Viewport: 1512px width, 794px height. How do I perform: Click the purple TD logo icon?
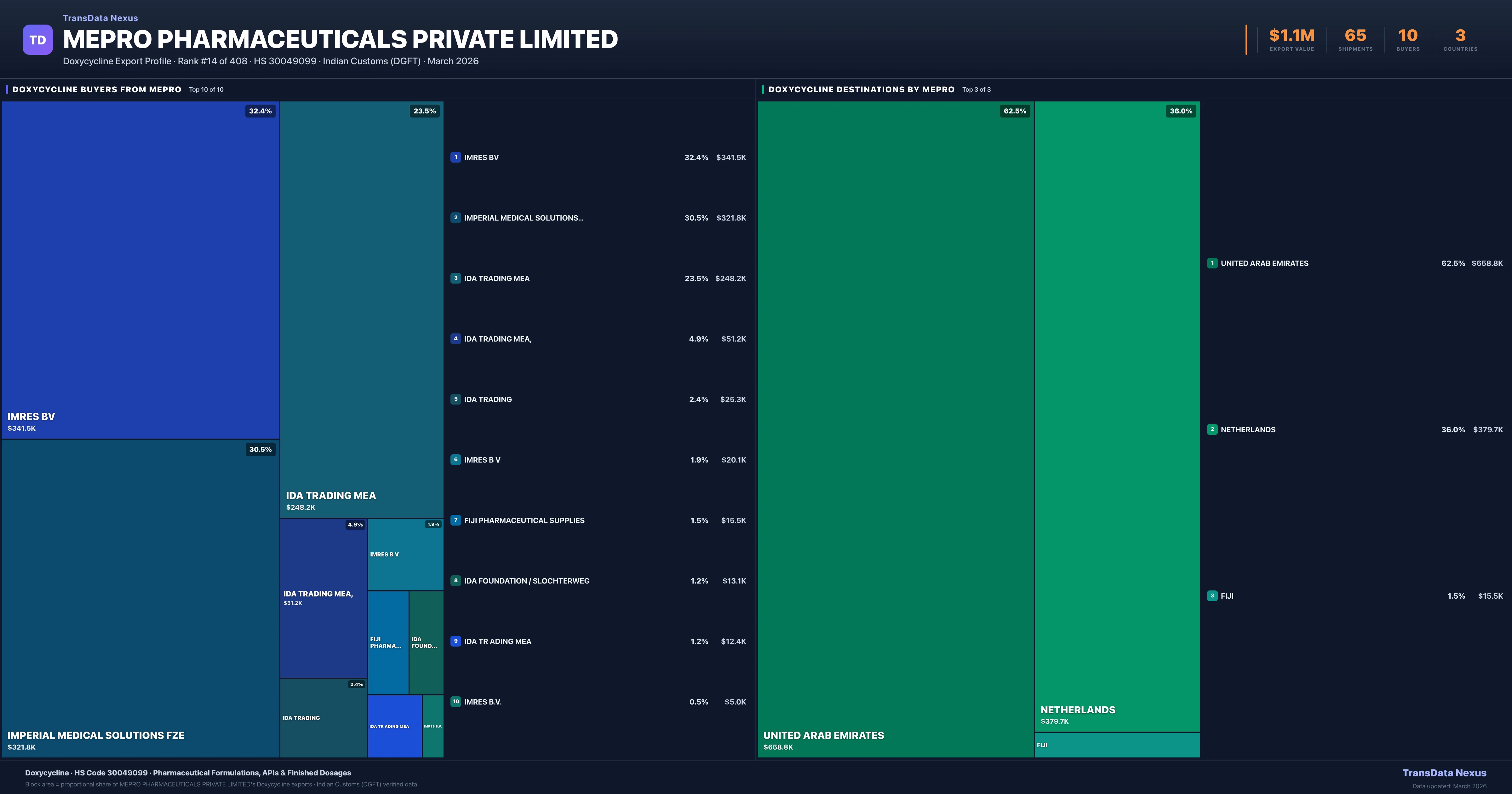tap(37, 40)
